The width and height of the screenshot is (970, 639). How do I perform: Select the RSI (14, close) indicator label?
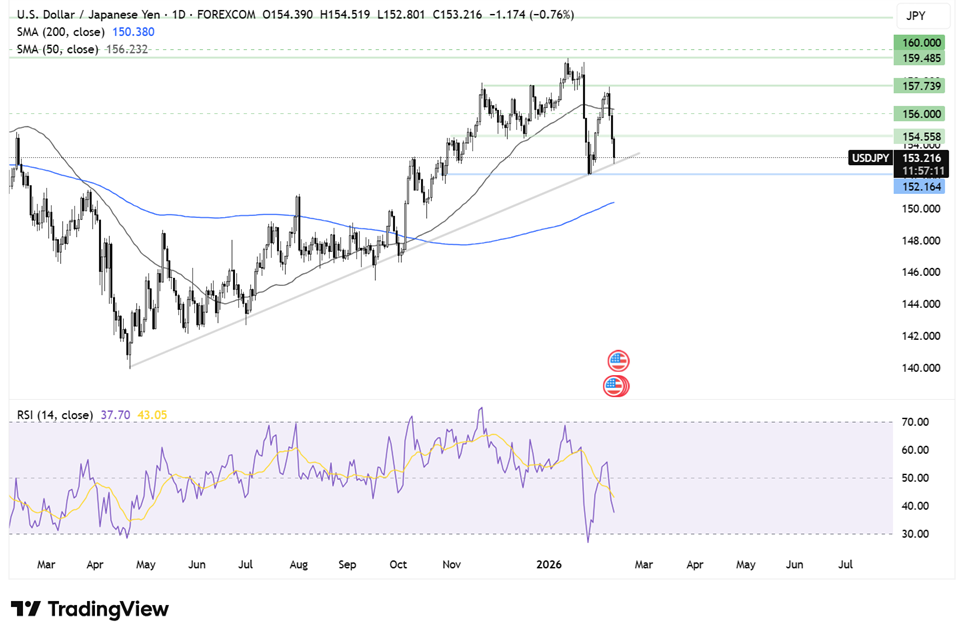(55, 415)
